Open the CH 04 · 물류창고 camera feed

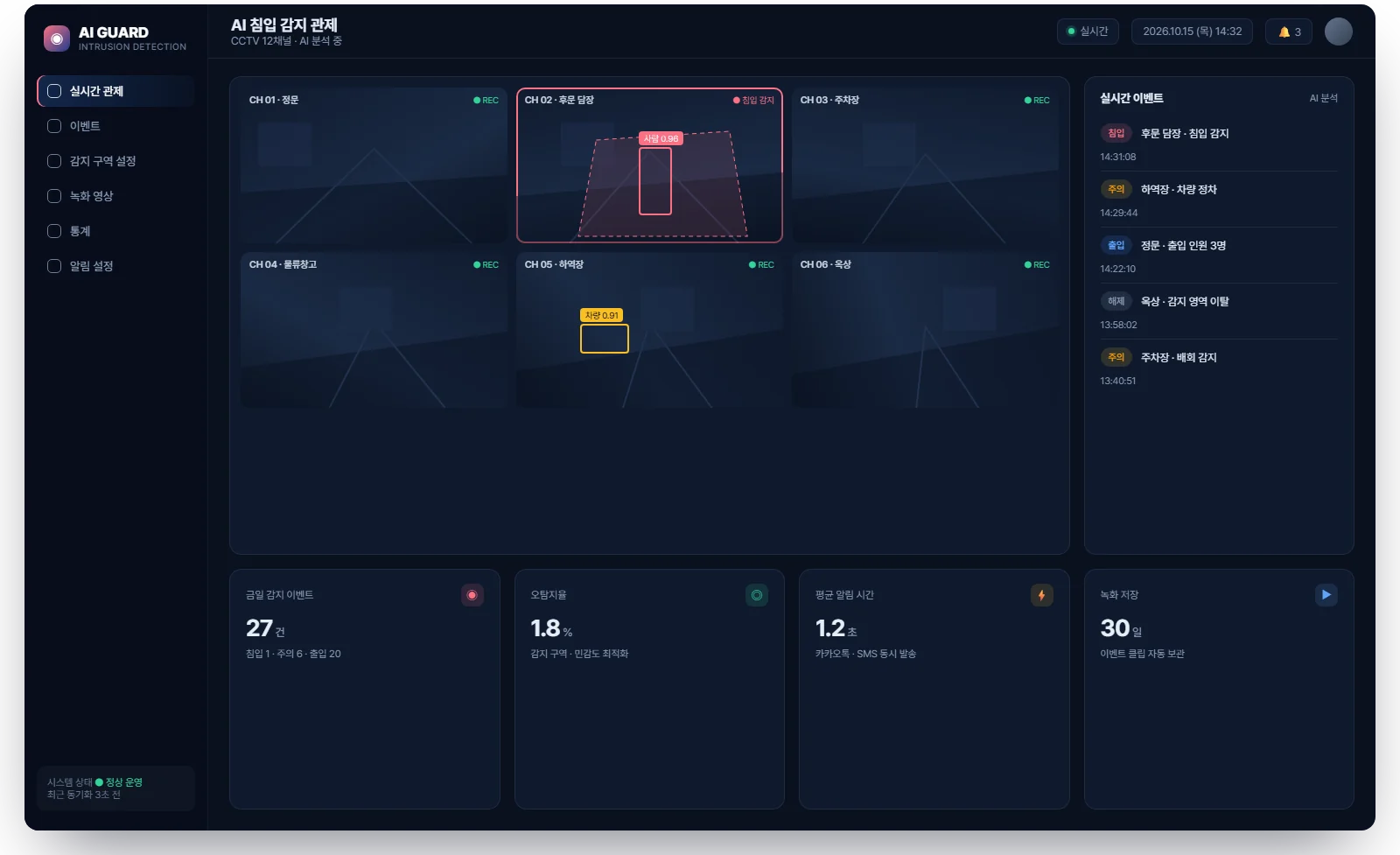pyautogui.click(x=374, y=330)
